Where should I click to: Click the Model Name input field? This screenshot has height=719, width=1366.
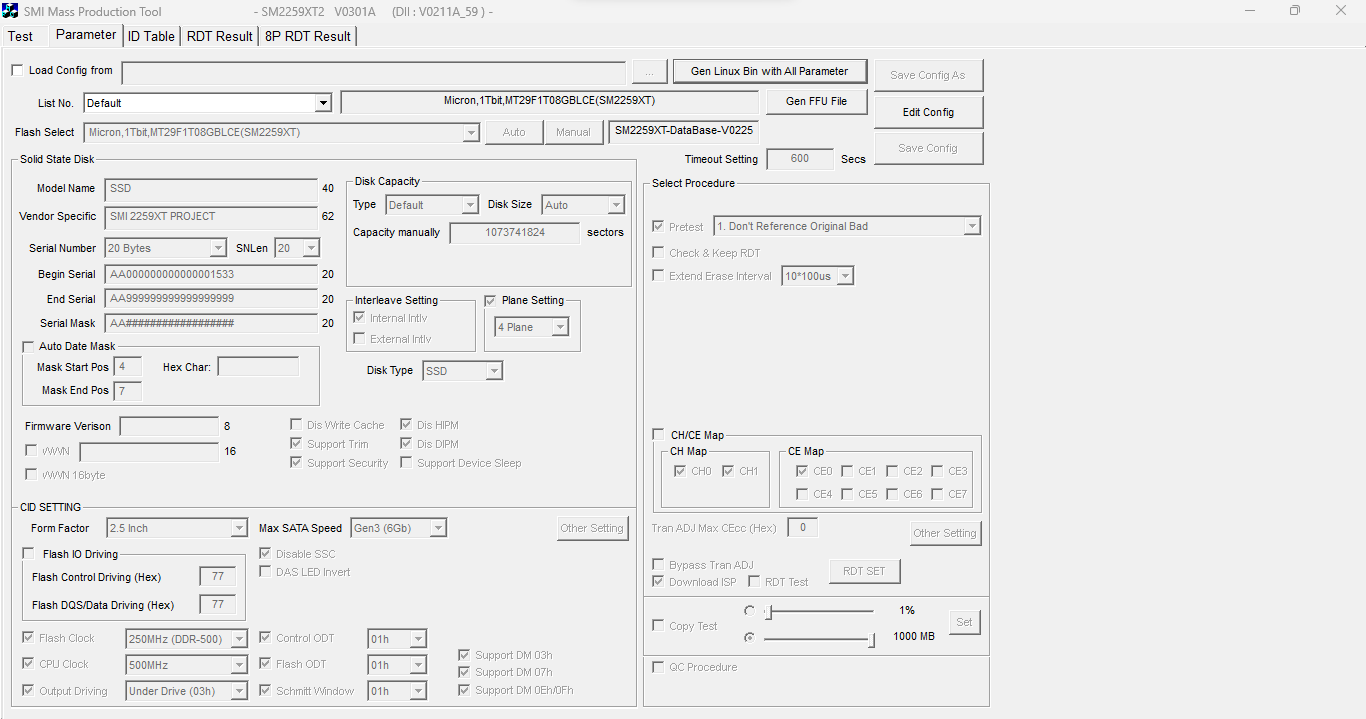[211, 189]
